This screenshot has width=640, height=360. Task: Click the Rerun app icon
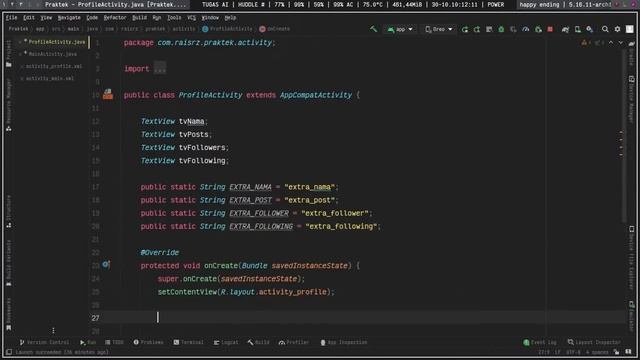465,29
